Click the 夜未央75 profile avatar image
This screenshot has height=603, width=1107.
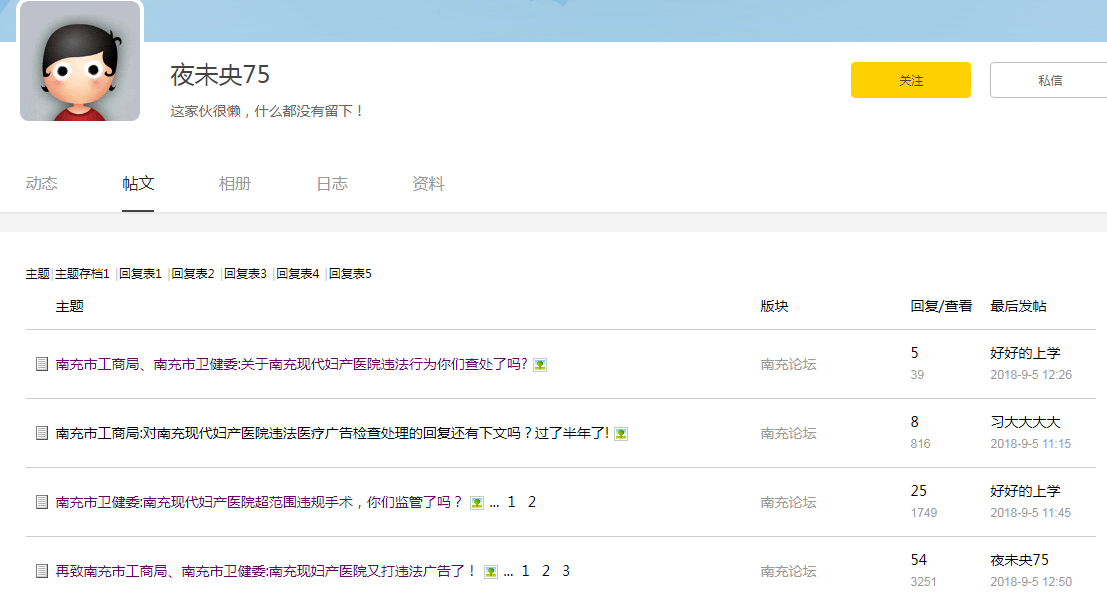point(80,62)
